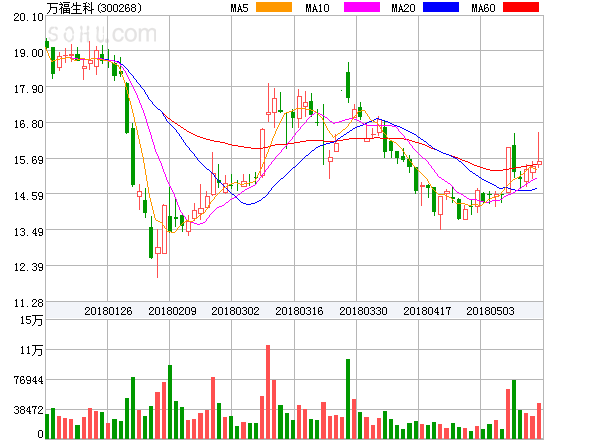Click the MA60 legend label
The width and height of the screenshot is (600, 440).
[483, 8]
